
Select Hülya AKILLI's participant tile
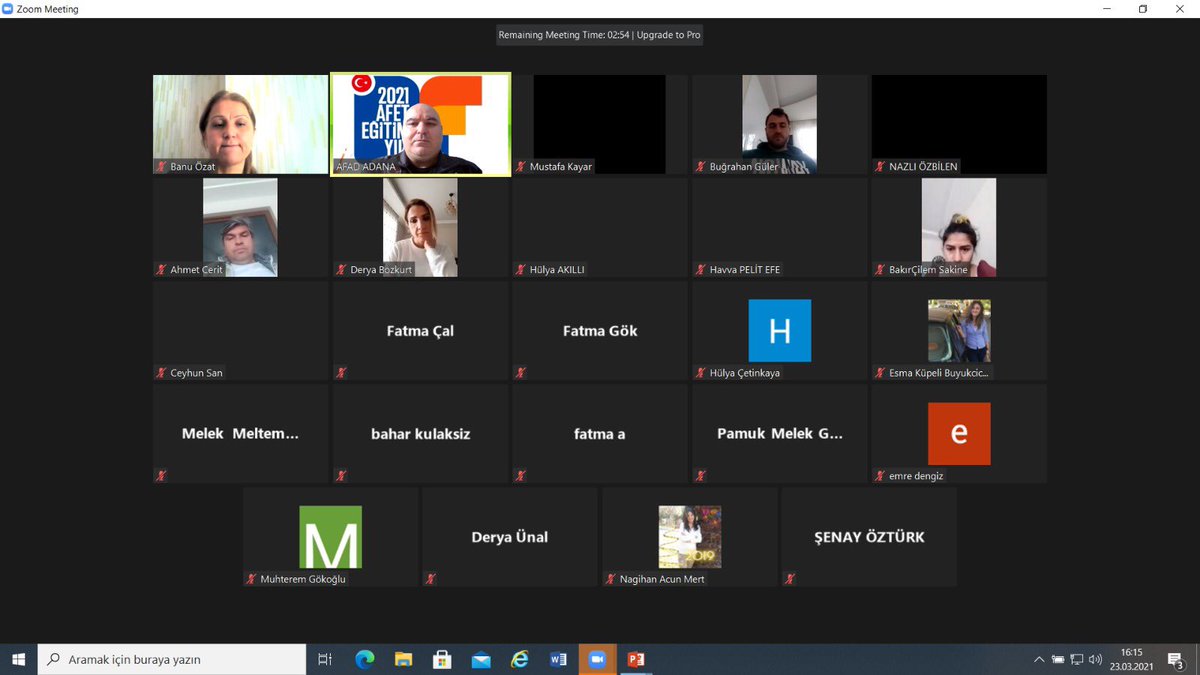tap(600, 228)
